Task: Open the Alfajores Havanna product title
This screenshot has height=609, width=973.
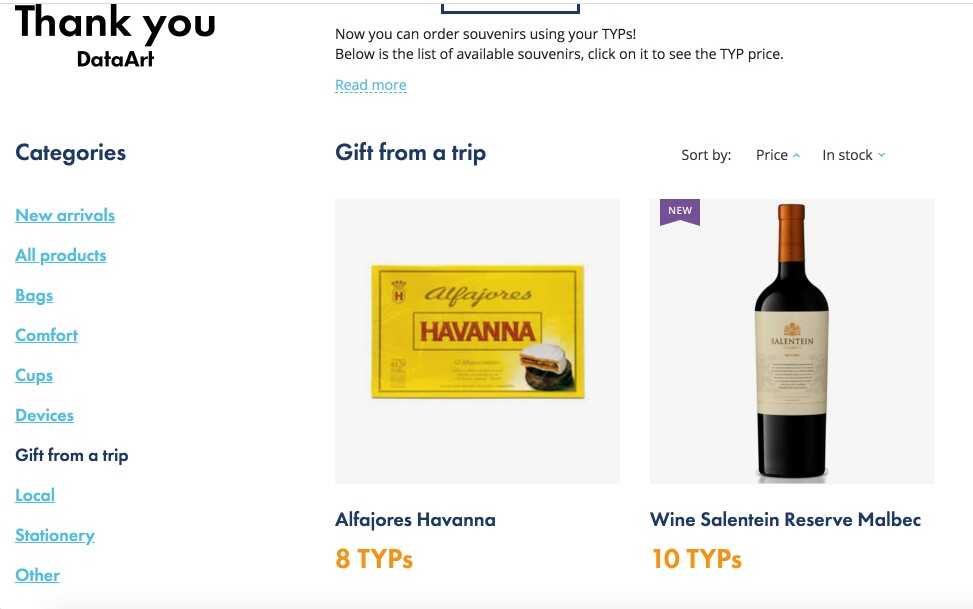Action: 415,520
